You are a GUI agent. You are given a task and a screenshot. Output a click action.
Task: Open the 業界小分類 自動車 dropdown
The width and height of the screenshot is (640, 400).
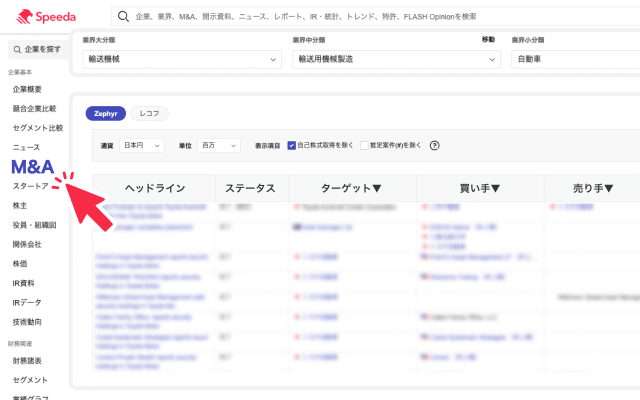(x=576, y=59)
